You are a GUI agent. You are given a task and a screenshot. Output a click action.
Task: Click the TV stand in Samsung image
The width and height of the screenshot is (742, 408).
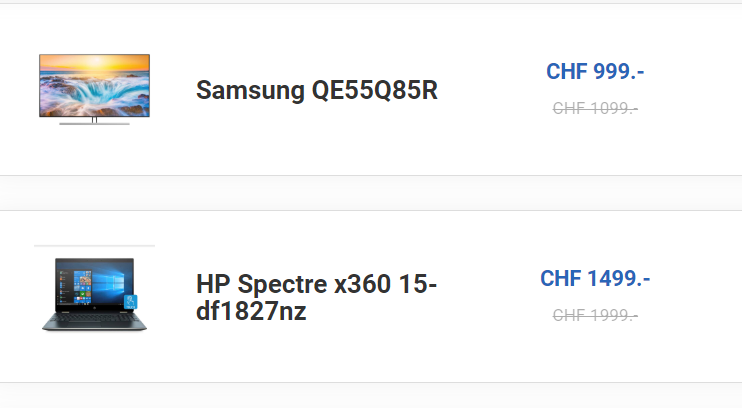pyautogui.click(x=94, y=121)
